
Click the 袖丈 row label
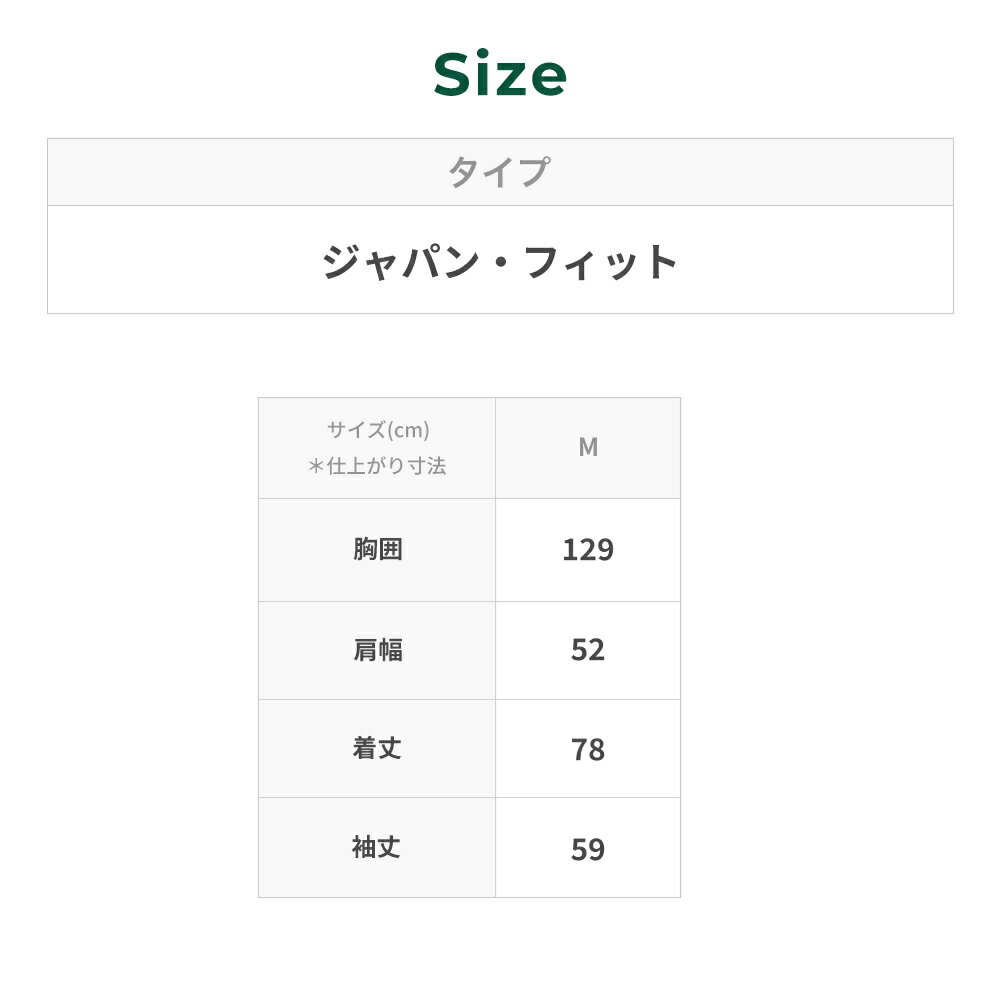tap(377, 848)
